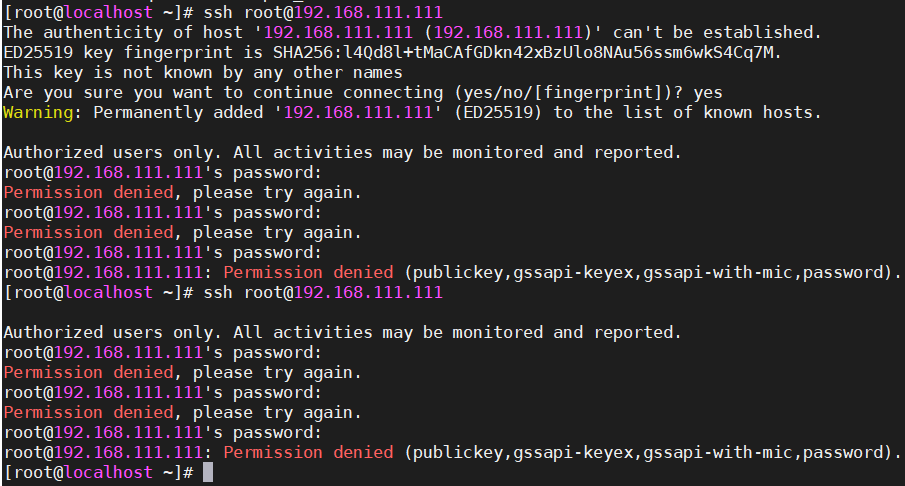
Task: Click the typed "yes" answer
Action: coord(707,92)
